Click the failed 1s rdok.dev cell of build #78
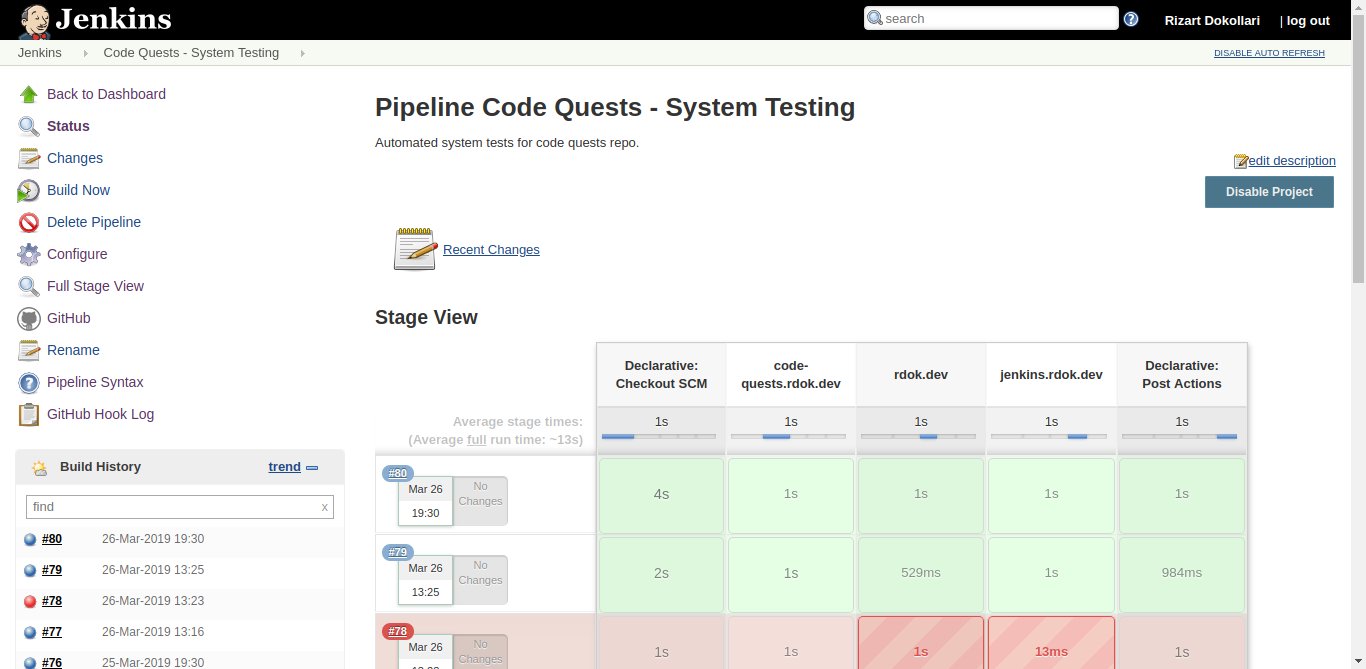Viewport: 1366px width, 669px height. coord(921,643)
